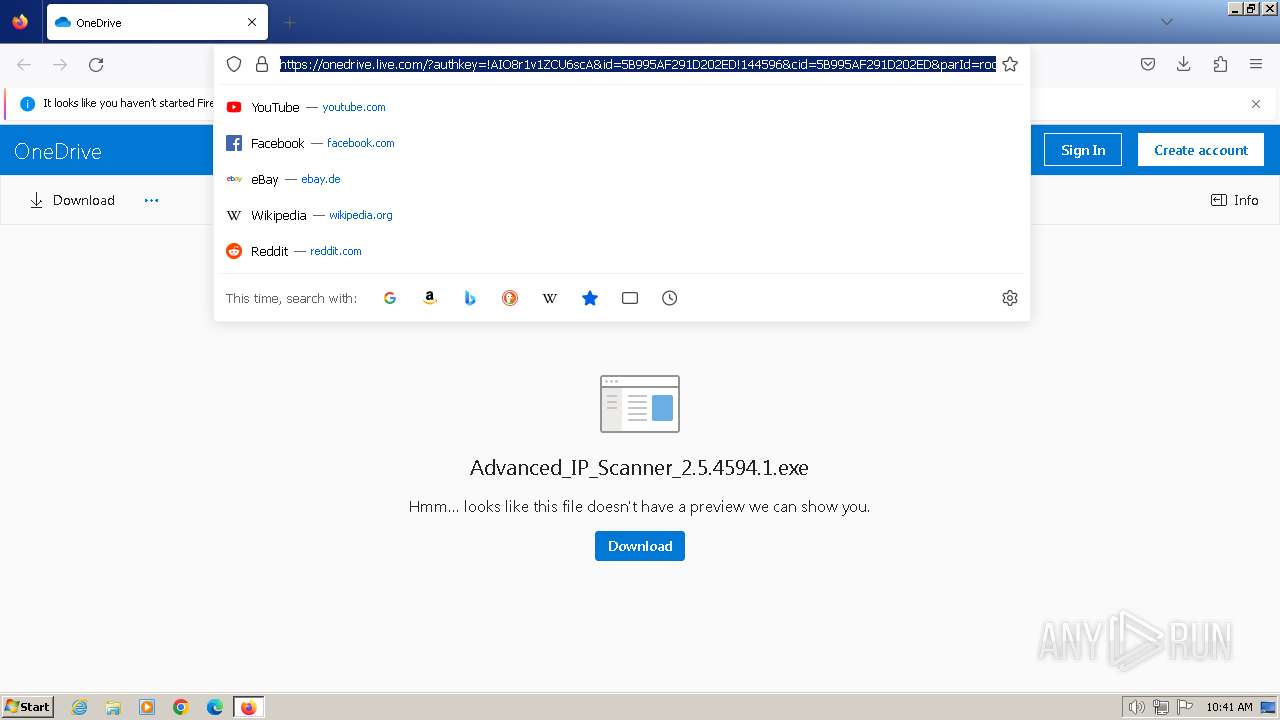Open a new tab with the plus button
1280x720 pixels.
tap(289, 22)
